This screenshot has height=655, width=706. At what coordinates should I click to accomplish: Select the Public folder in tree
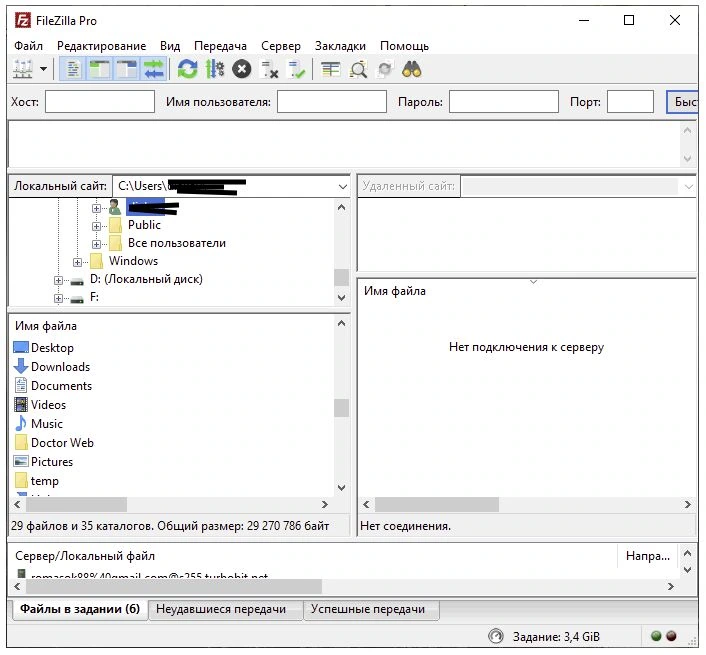click(144, 225)
